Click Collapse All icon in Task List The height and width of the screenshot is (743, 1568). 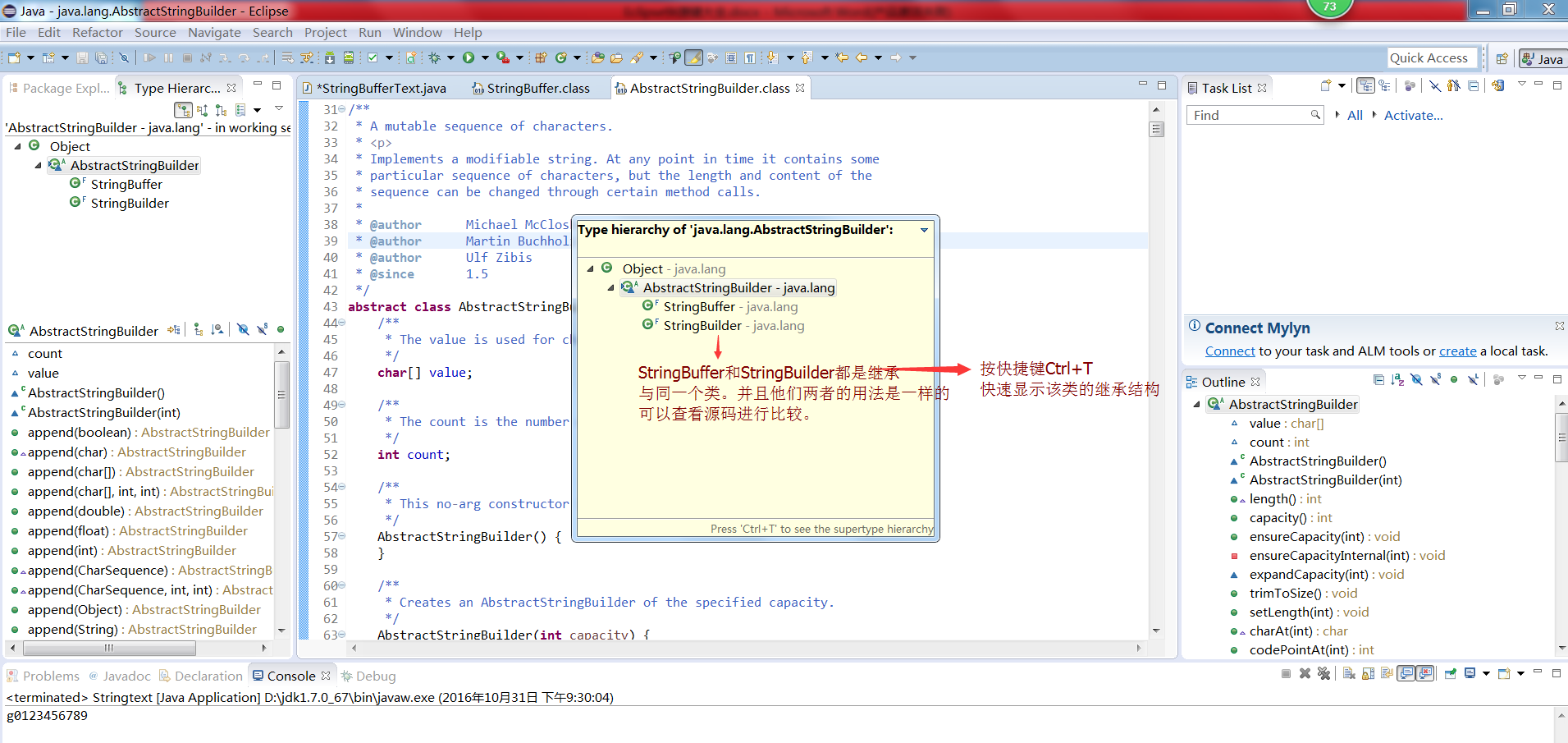click(x=1474, y=86)
